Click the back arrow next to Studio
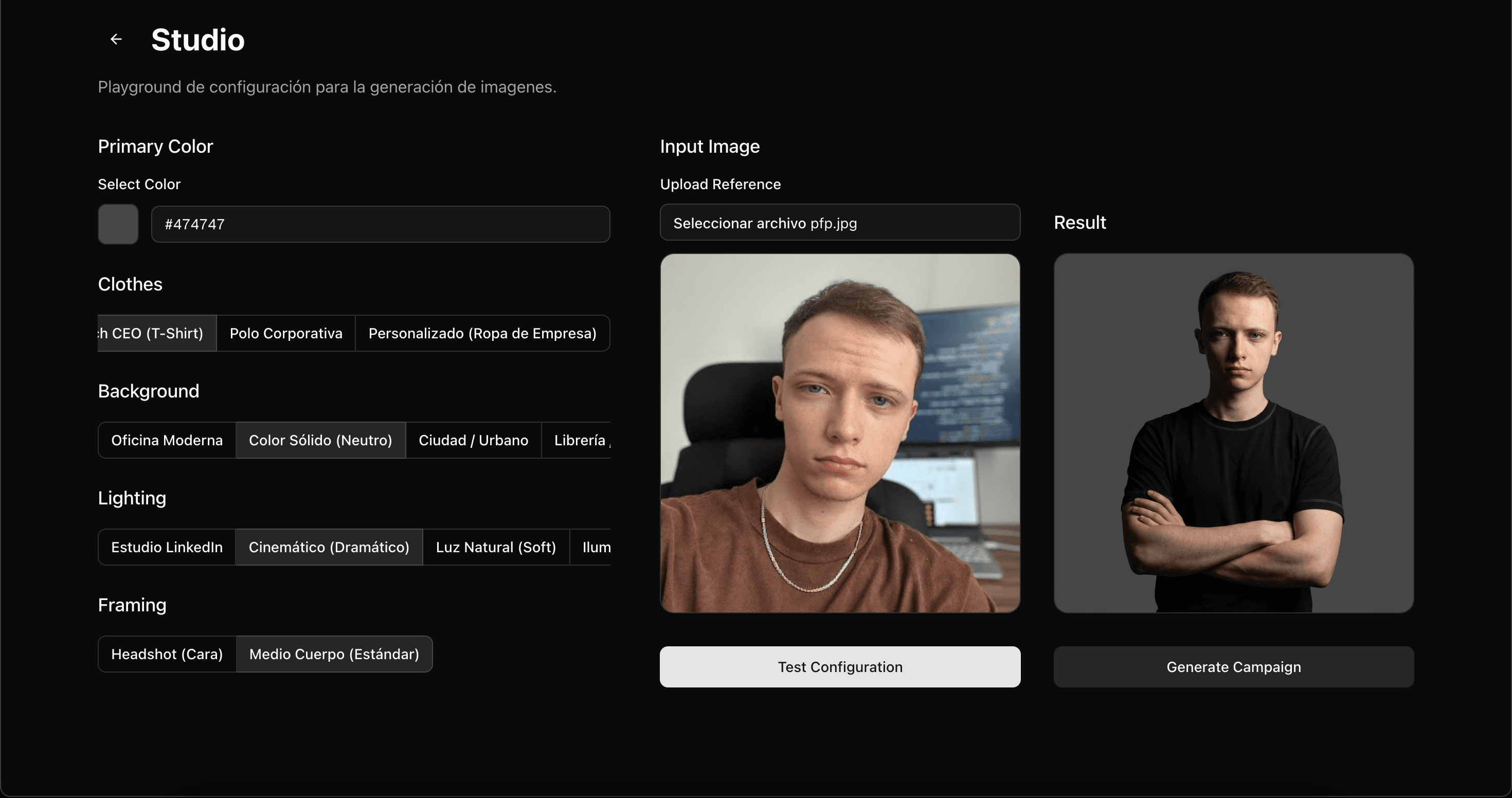Viewport: 1512px width, 798px height. tap(116, 39)
